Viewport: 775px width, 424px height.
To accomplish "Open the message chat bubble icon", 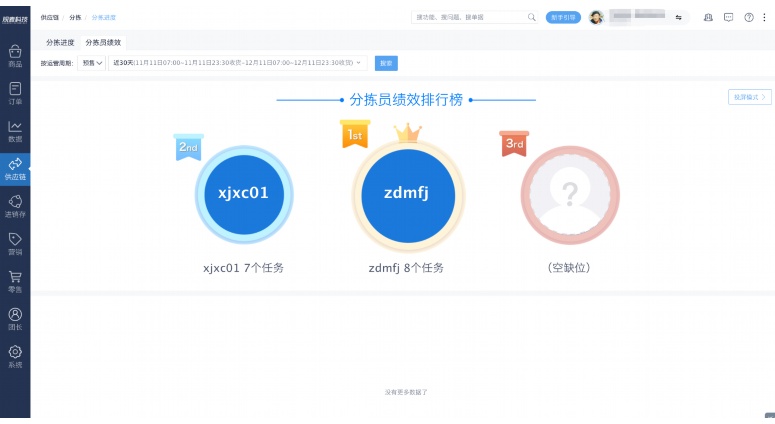I will tap(729, 17).
